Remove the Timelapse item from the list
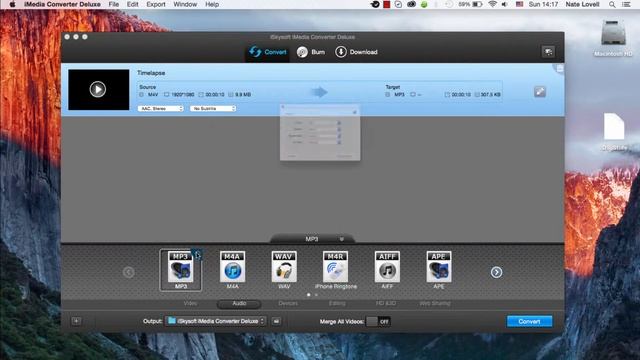Image resolution: width=640 pixels, height=360 pixels. [x=560, y=69]
